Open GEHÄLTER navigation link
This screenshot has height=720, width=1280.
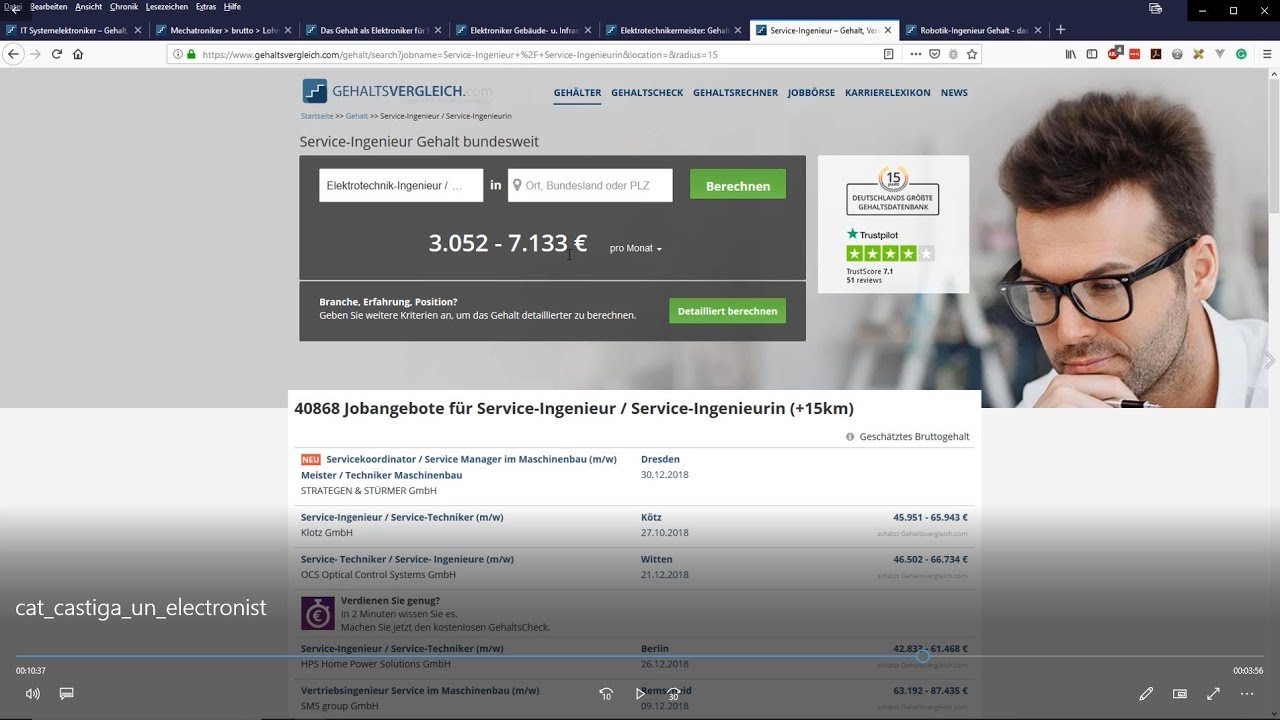pyautogui.click(x=577, y=93)
